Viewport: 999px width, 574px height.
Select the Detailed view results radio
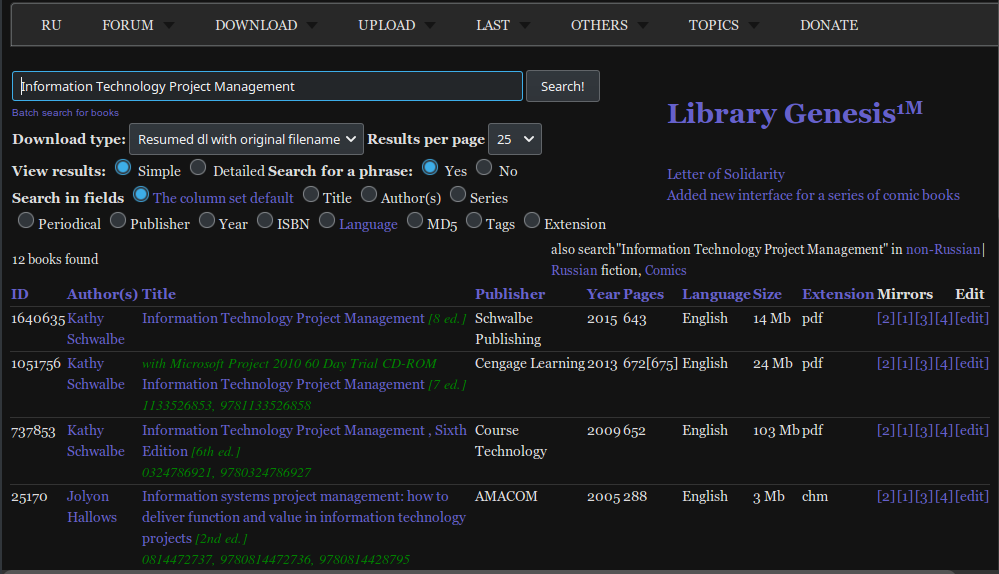point(198,168)
